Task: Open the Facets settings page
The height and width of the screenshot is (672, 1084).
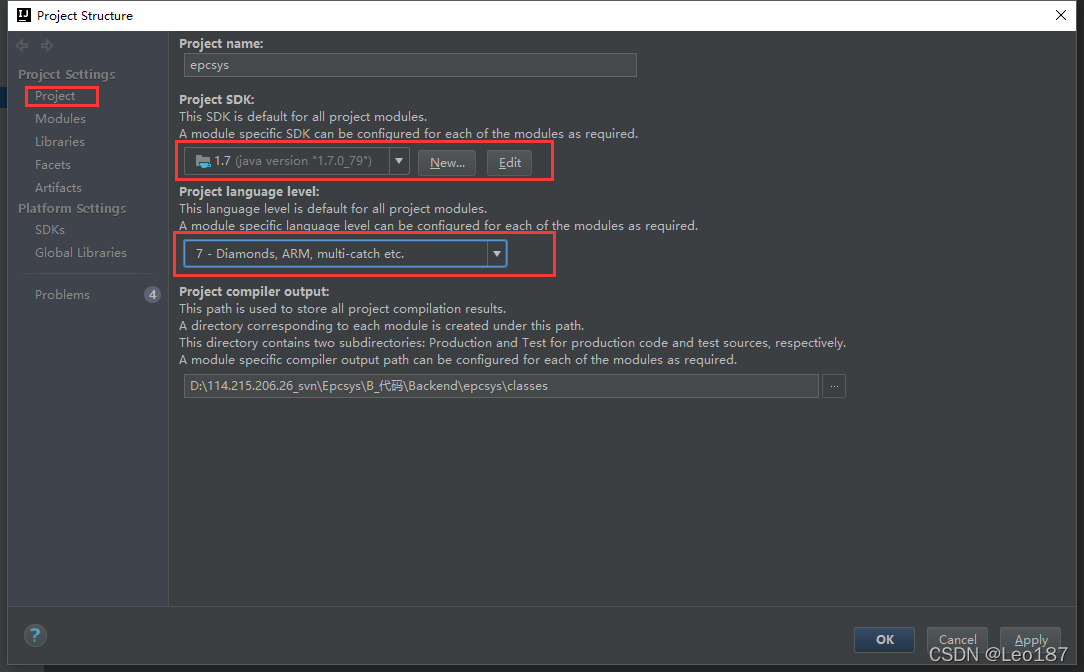Action: tap(53, 165)
